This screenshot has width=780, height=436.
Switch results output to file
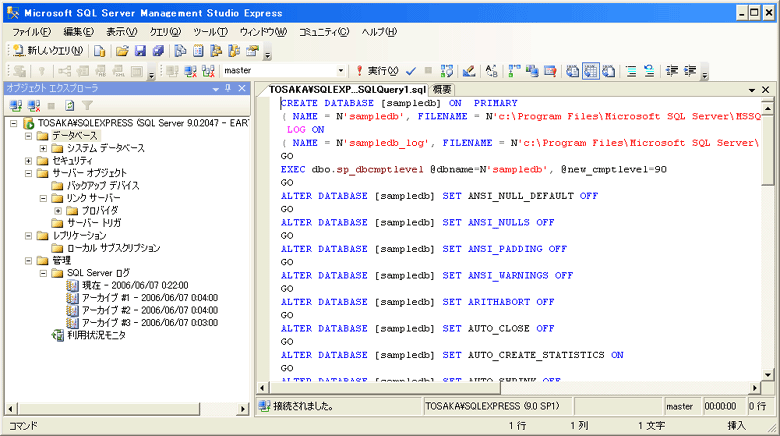coord(608,71)
